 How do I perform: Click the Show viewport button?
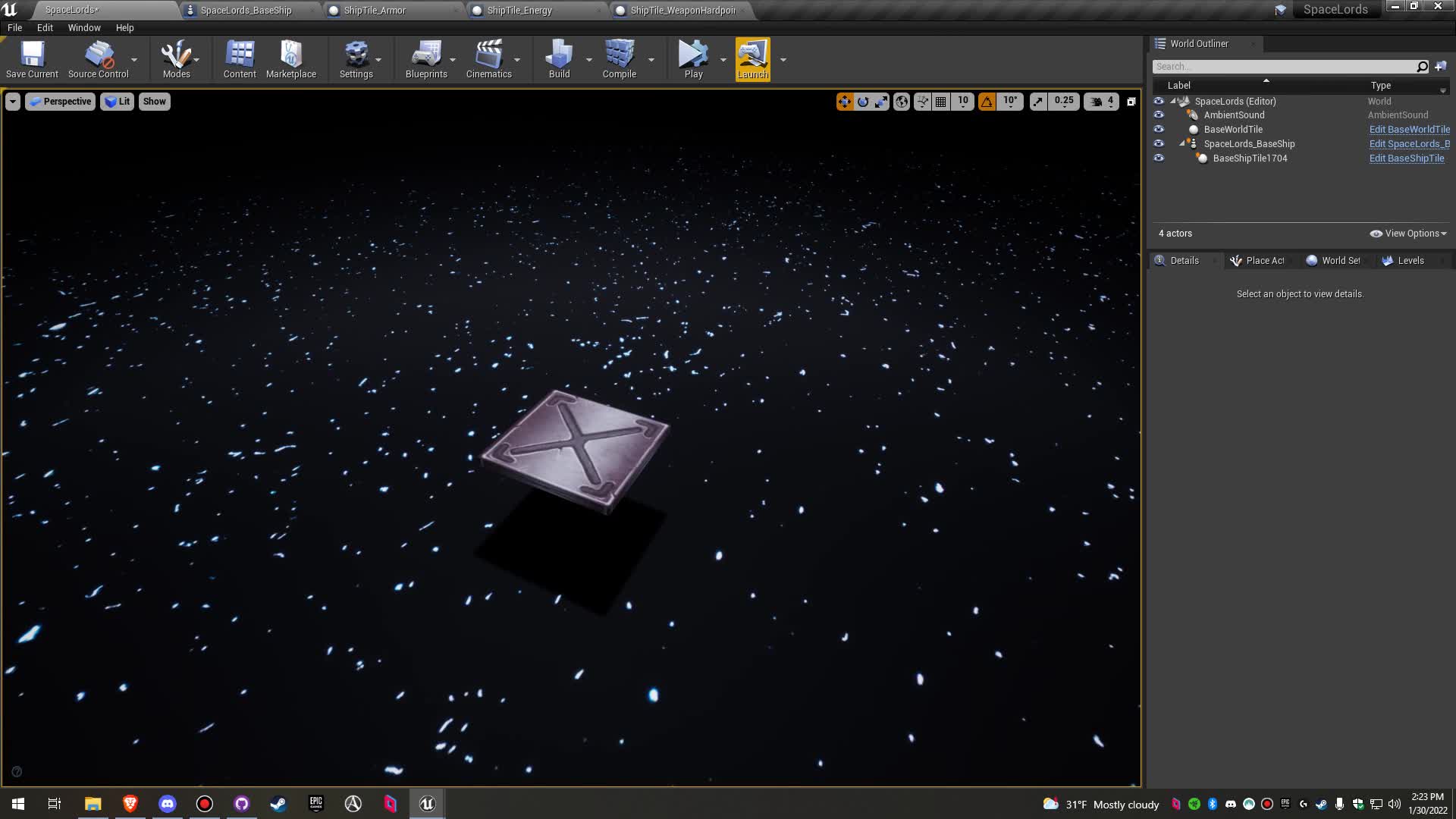click(154, 102)
